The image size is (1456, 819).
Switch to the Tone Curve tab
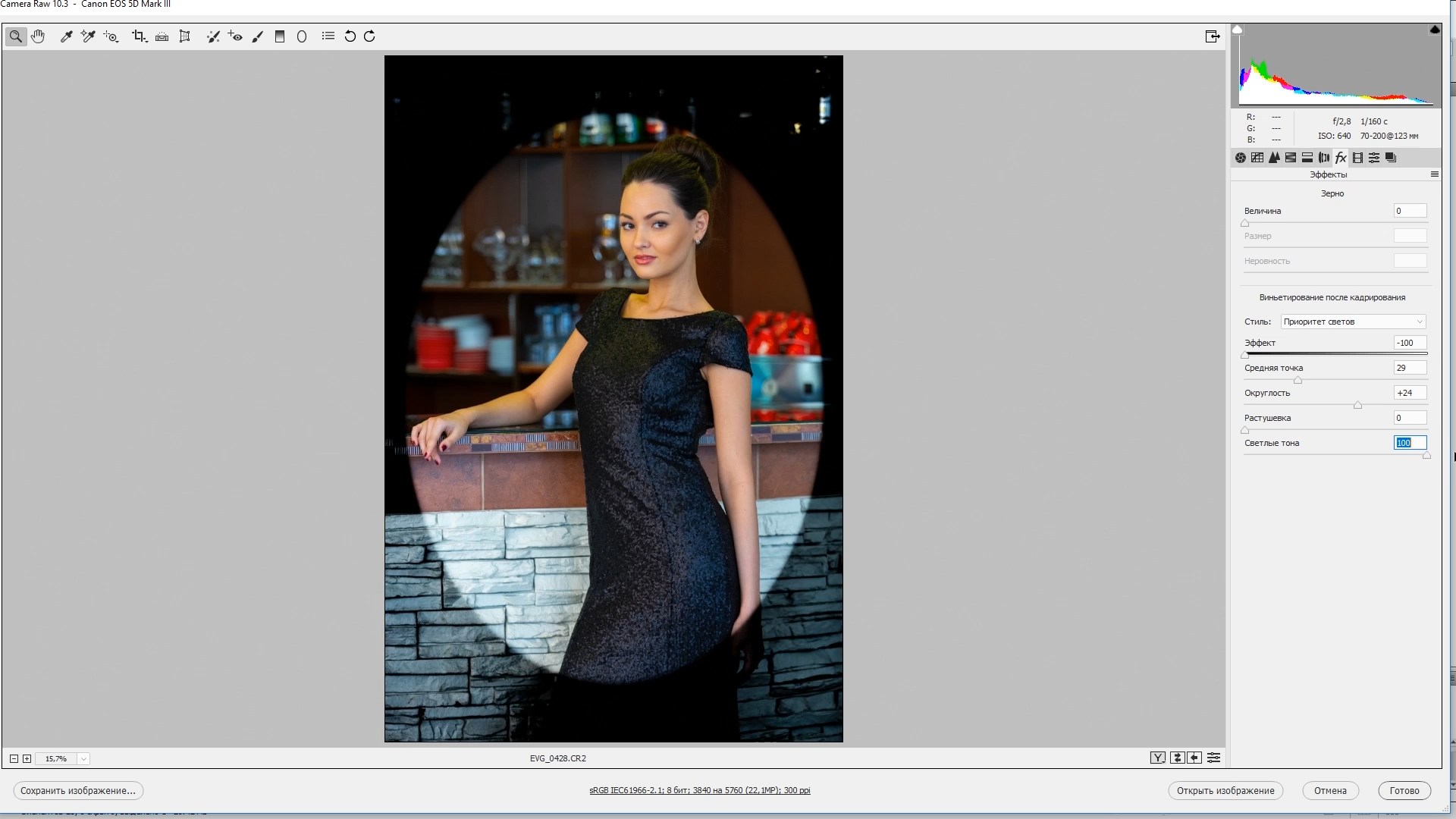[x=1257, y=158]
